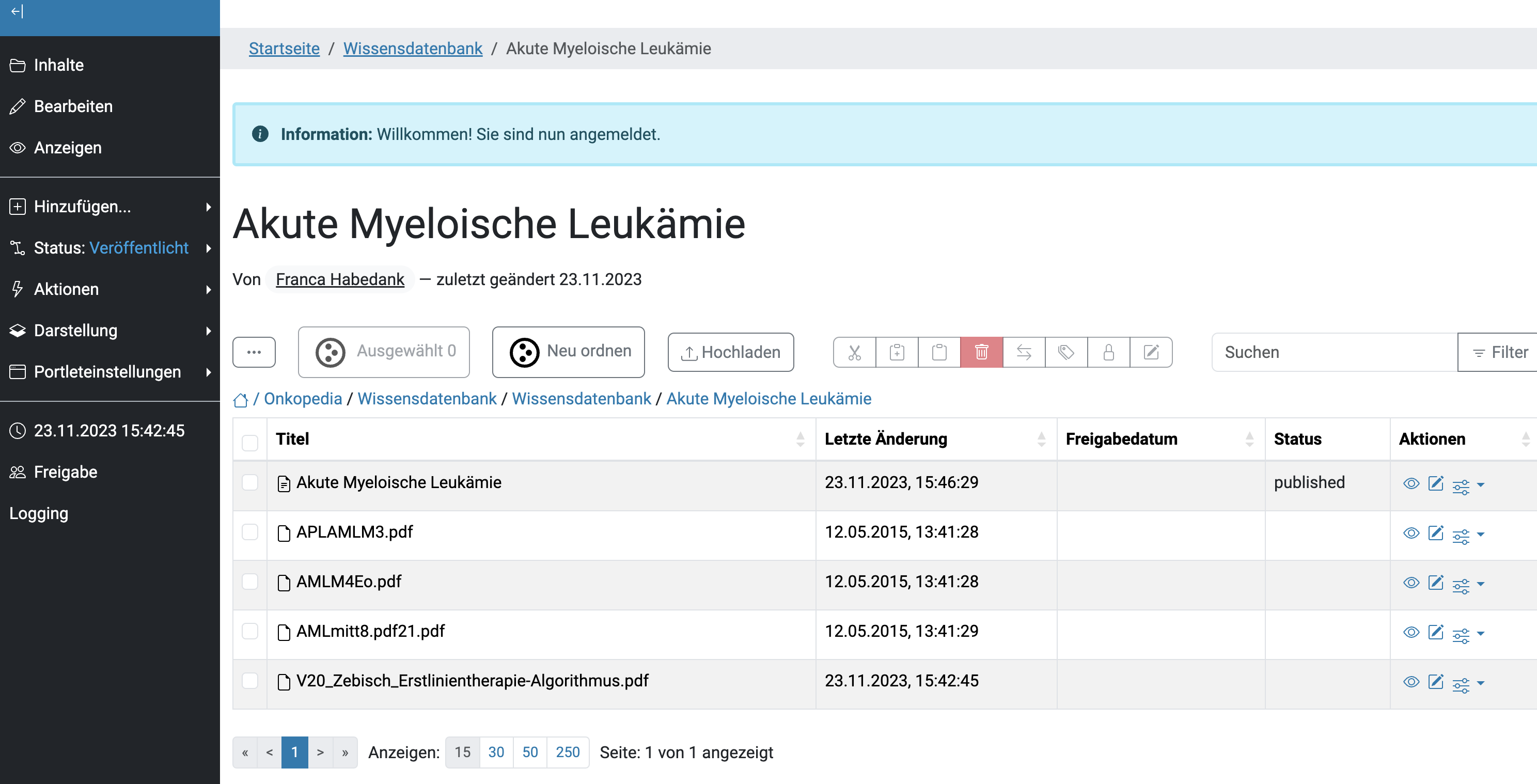The image size is (1537, 784).
Task: View AMLmitt8.pdf21.pdf with eye icon
Action: coord(1411,632)
